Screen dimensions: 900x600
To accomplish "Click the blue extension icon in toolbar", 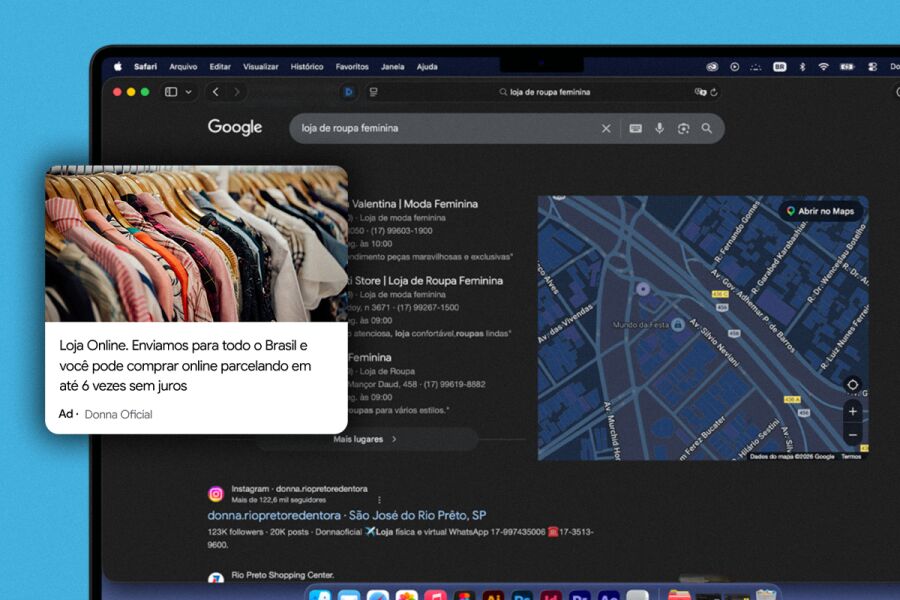I will [348, 92].
